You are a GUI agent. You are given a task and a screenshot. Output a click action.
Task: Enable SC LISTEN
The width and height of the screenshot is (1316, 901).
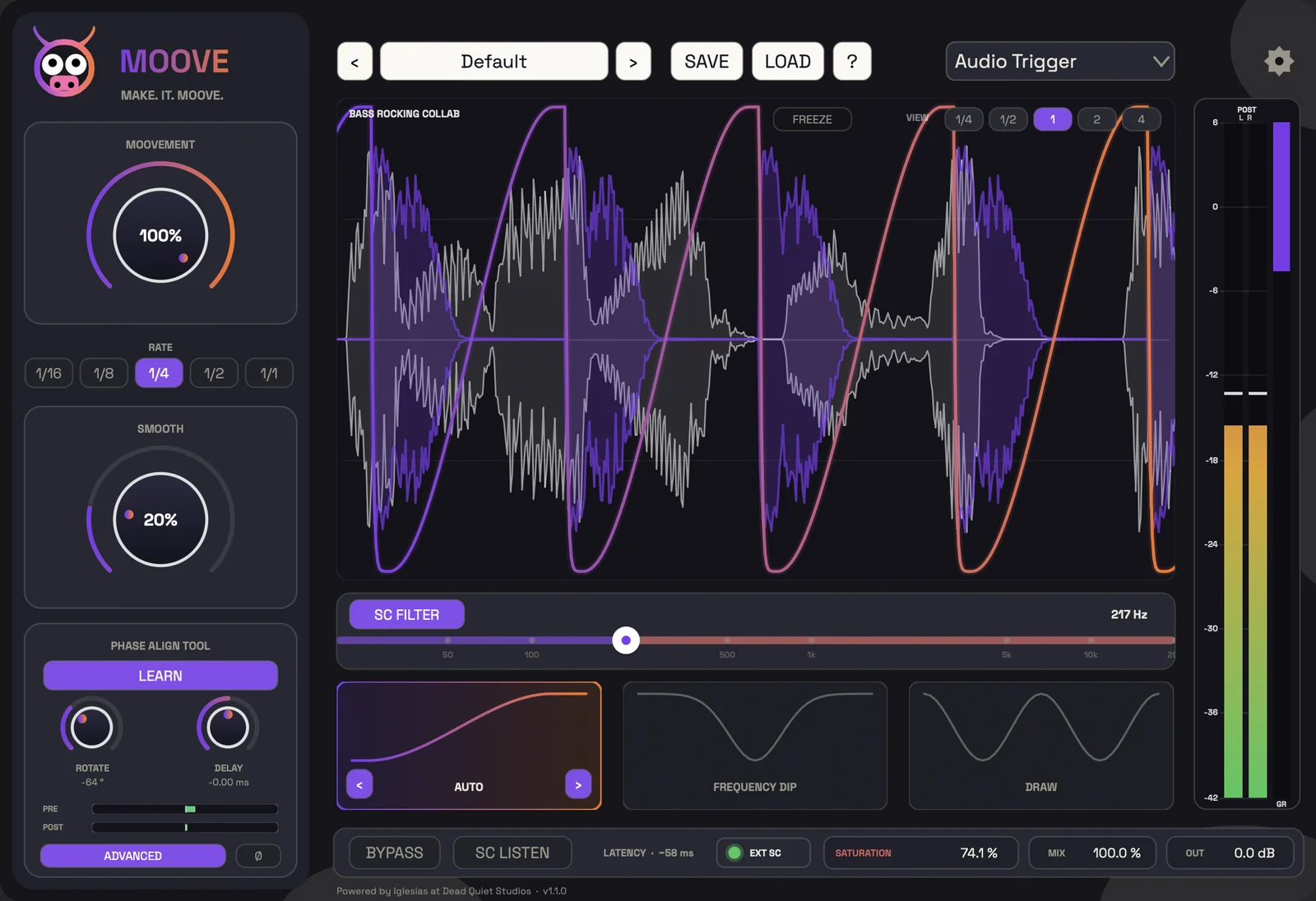[512, 852]
